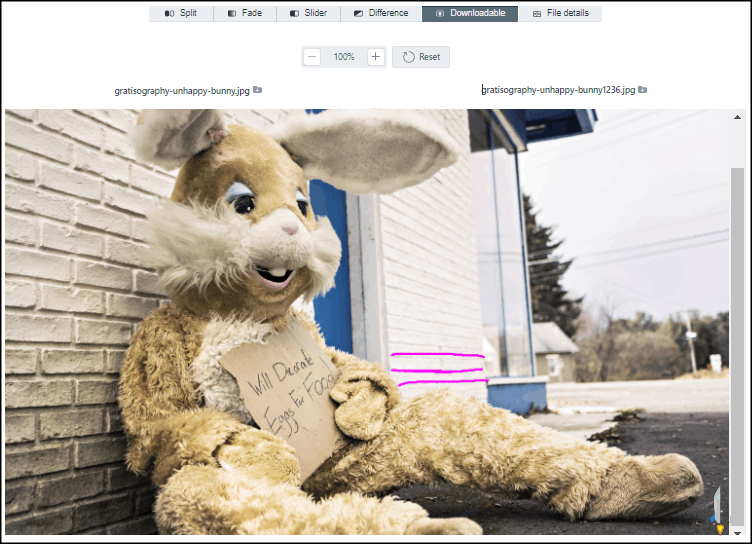This screenshot has height=544, width=752.
Task: Show the Difference view
Action: click(380, 13)
